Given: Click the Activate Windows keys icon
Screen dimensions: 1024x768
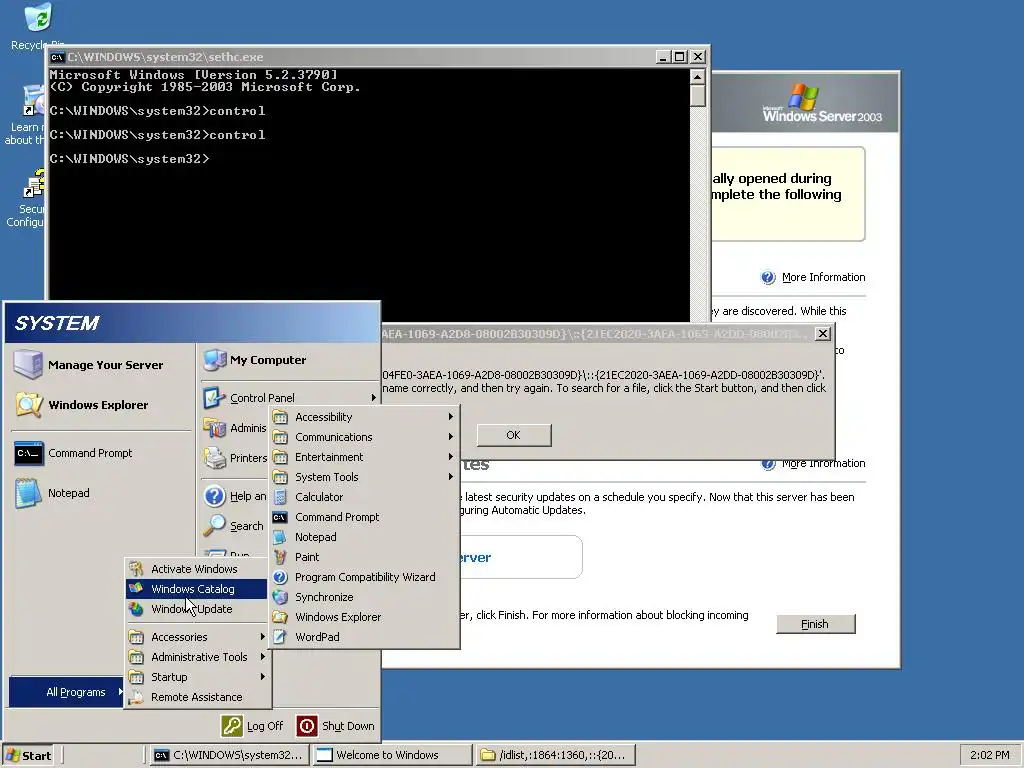Looking at the screenshot, I should [x=136, y=569].
